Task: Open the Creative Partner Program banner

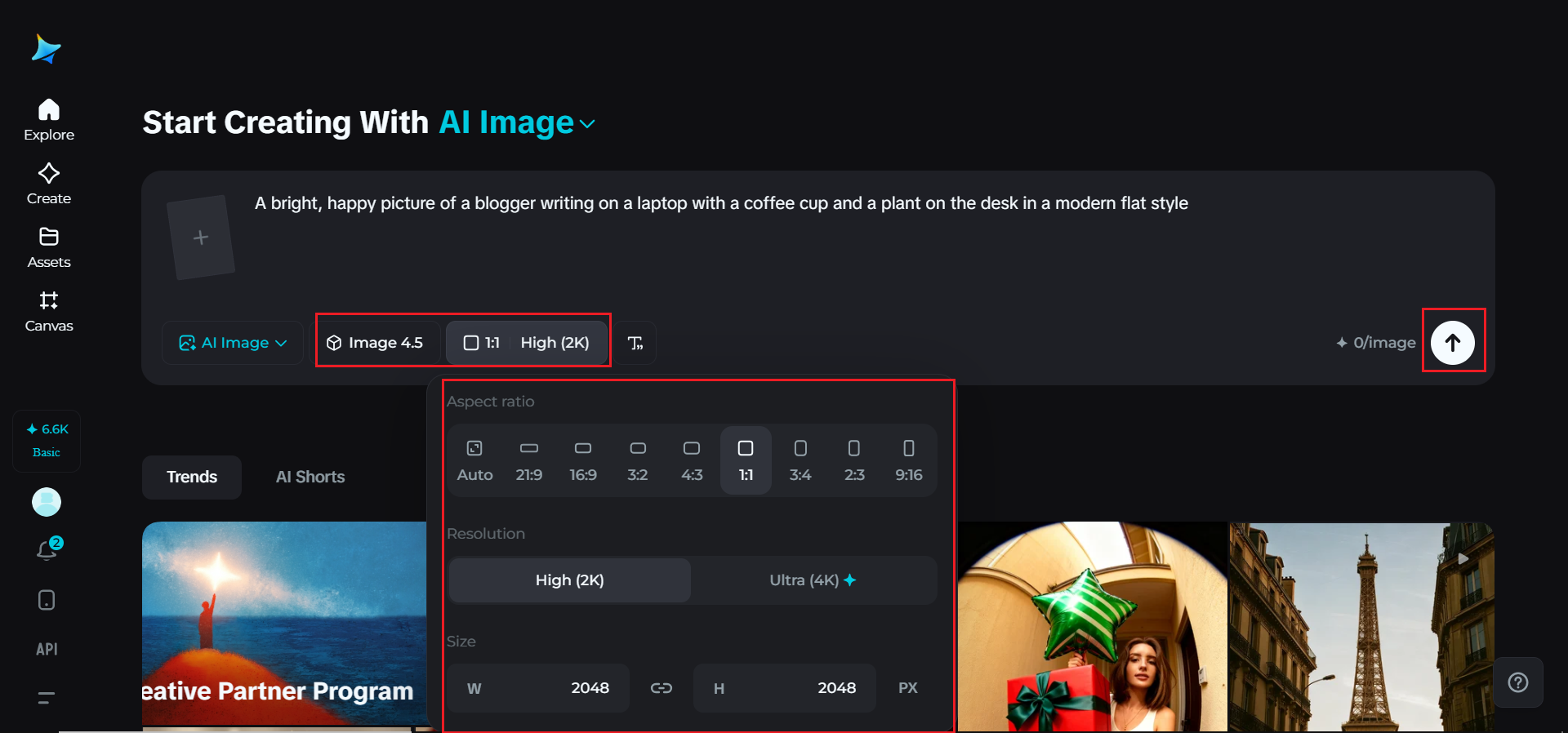Action: tap(284, 624)
